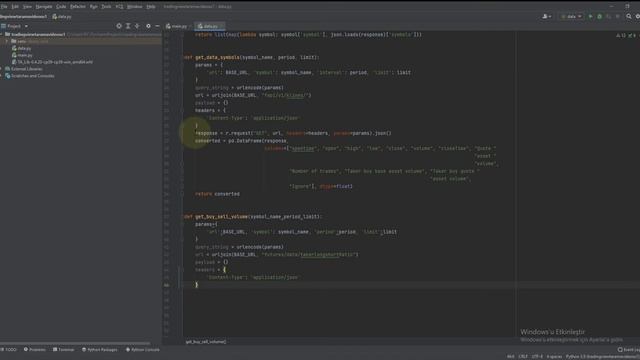The height and width of the screenshot is (360, 640).
Task: Click get_buy_sell_volume() breadcrumb at editor bottom
Action: point(206,342)
